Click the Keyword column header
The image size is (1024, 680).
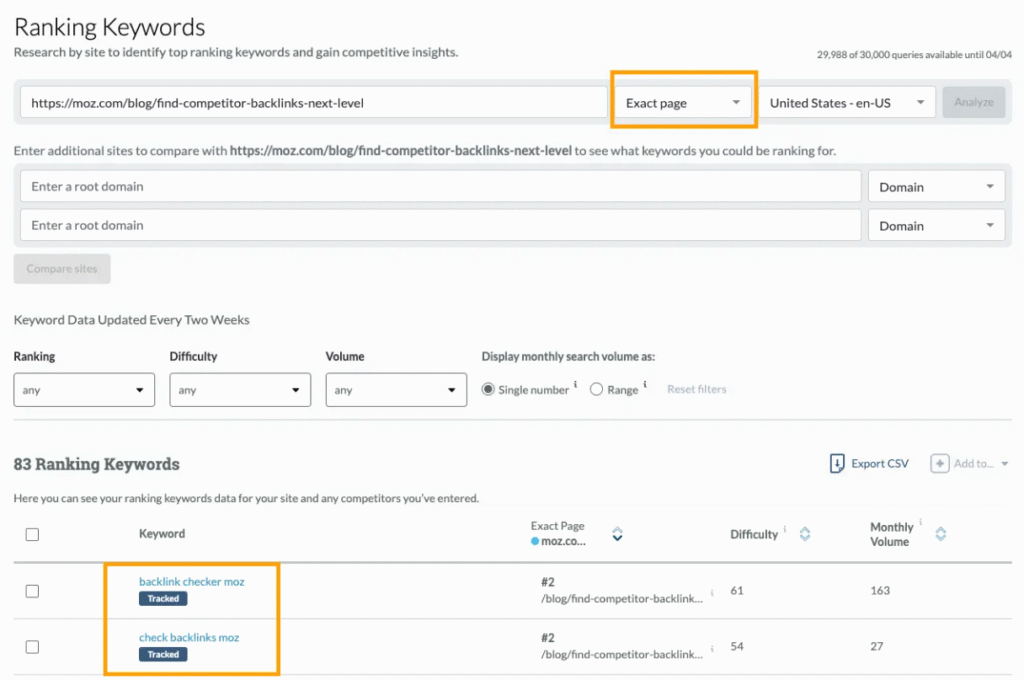click(x=162, y=534)
